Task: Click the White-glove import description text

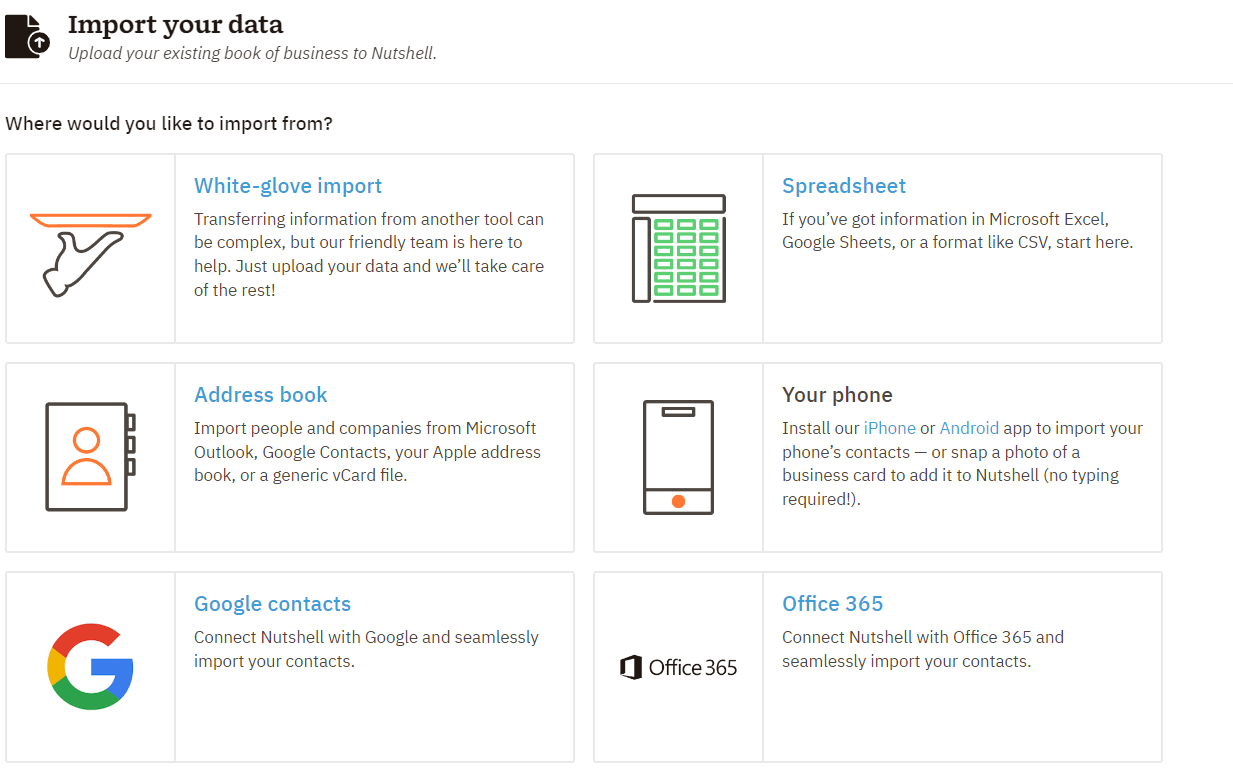Action: pos(369,254)
